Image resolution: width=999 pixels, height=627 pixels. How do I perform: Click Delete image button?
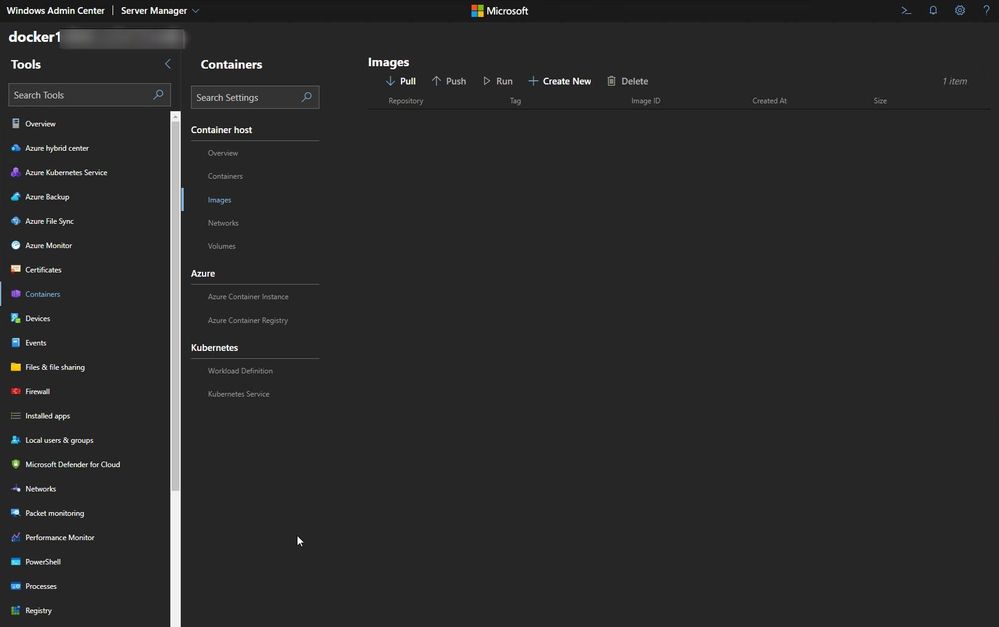click(628, 81)
